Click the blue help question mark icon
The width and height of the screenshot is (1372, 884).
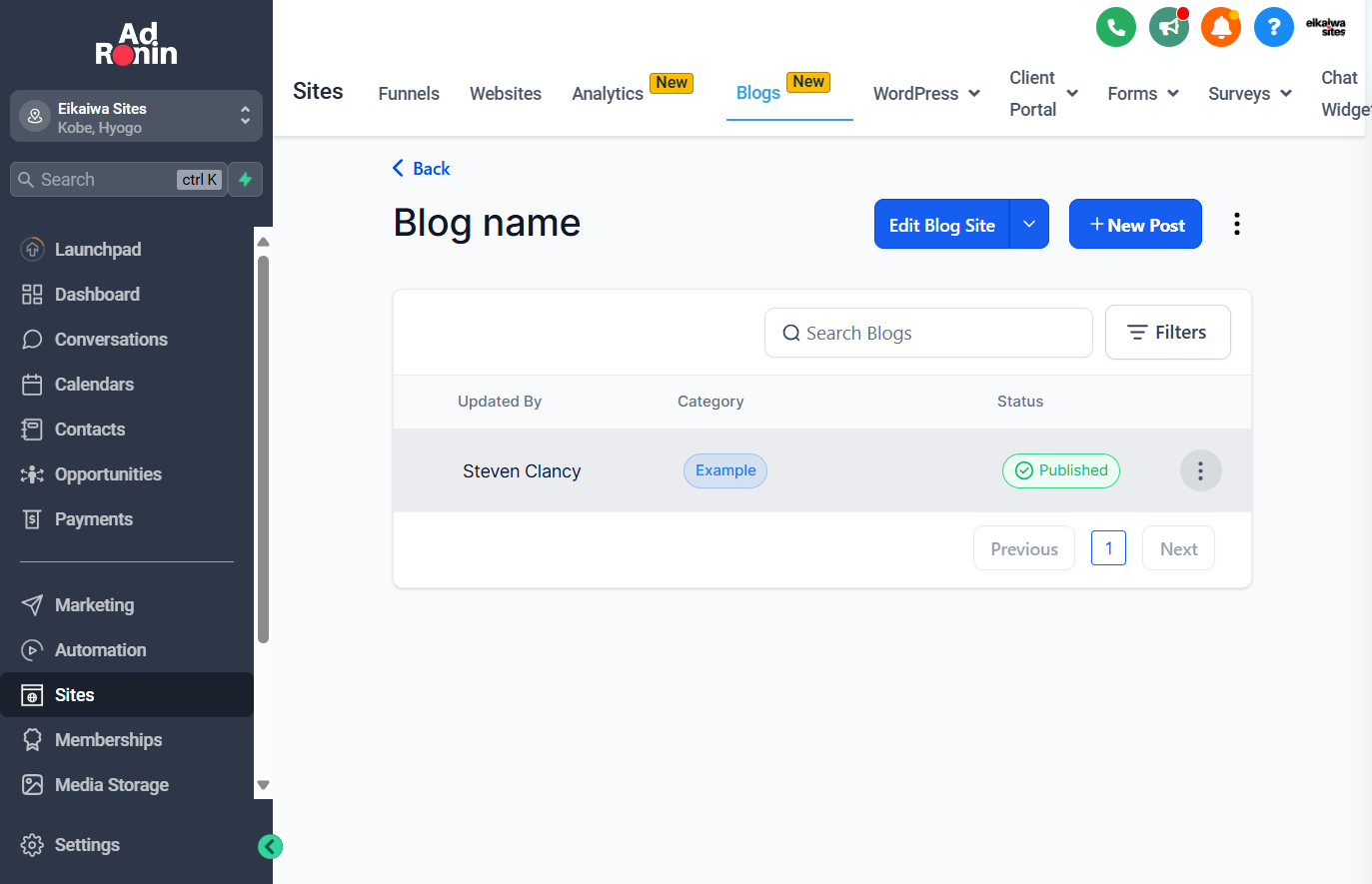click(x=1274, y=27)
